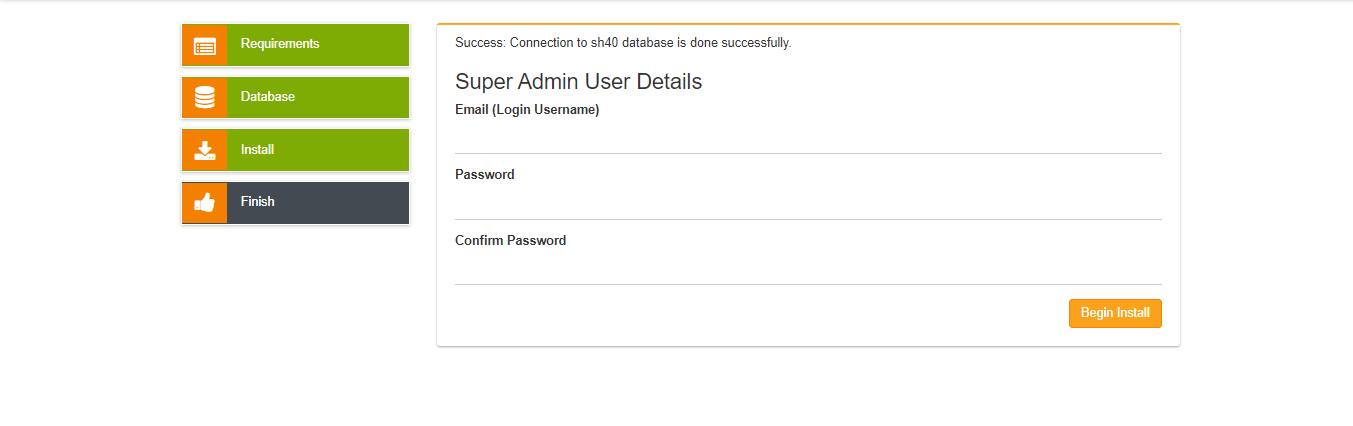The height and width of the screenshot is (426, 1353).
Task: Click the Install download icon
Action: tap(205, 150)
